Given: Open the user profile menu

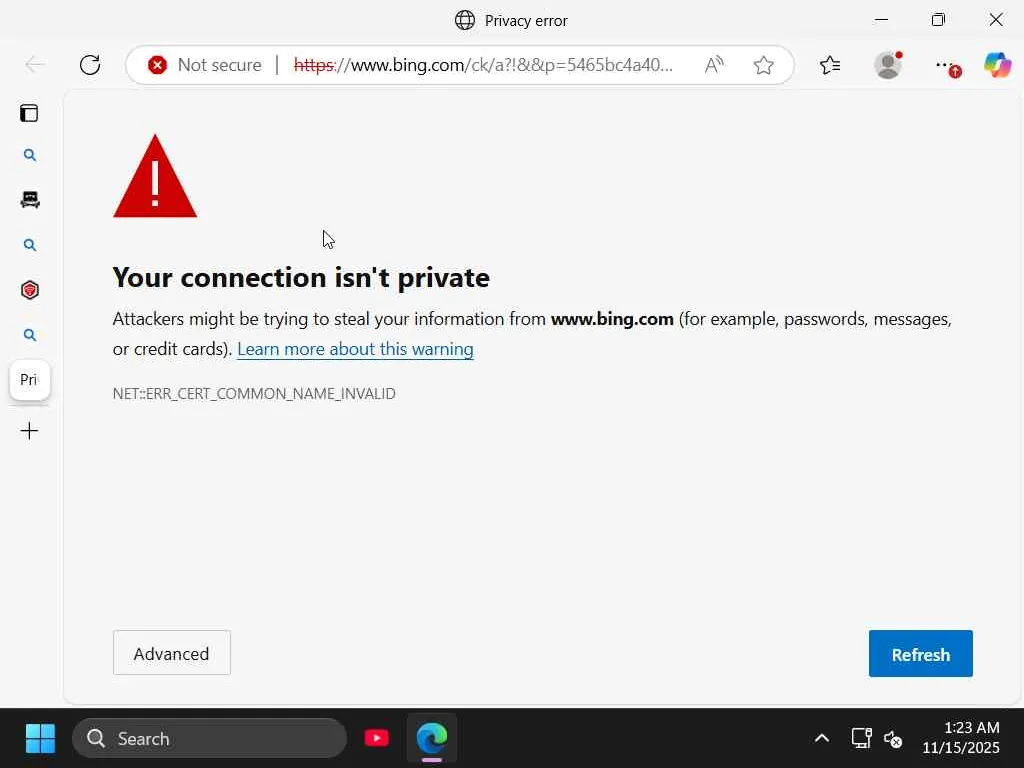Looking at the screenshot, I should pyautogui.click(x=888, y=65).
